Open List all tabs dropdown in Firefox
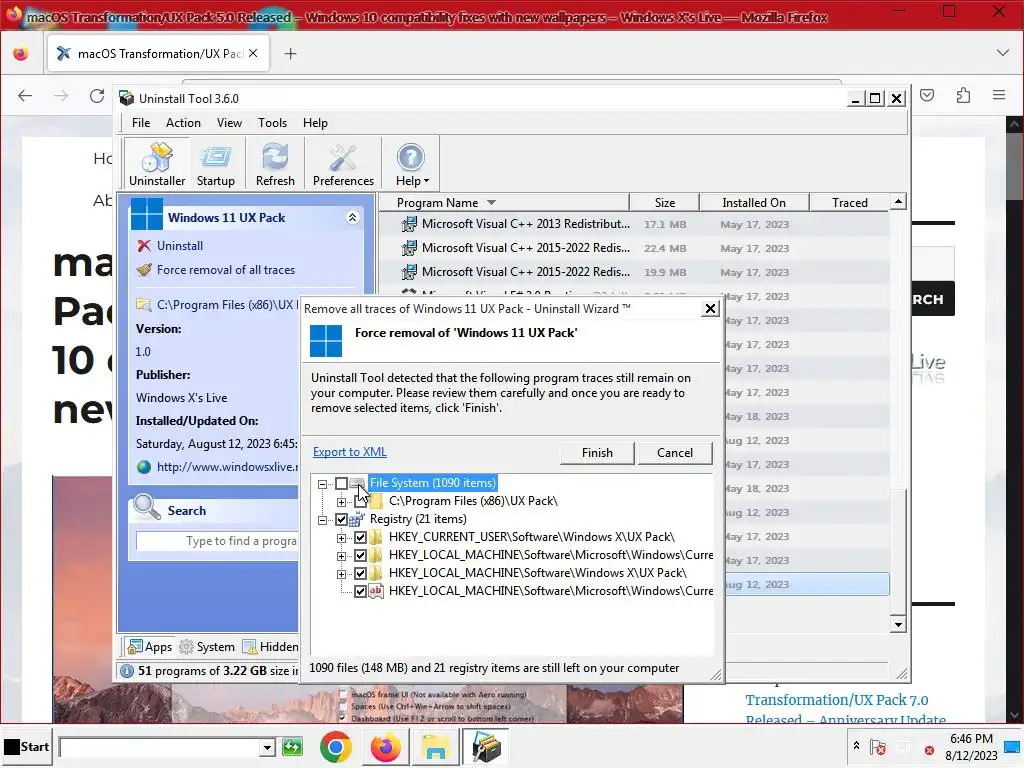The width and height of the screenshot is (1024, 768). (x=1002, y=53)
